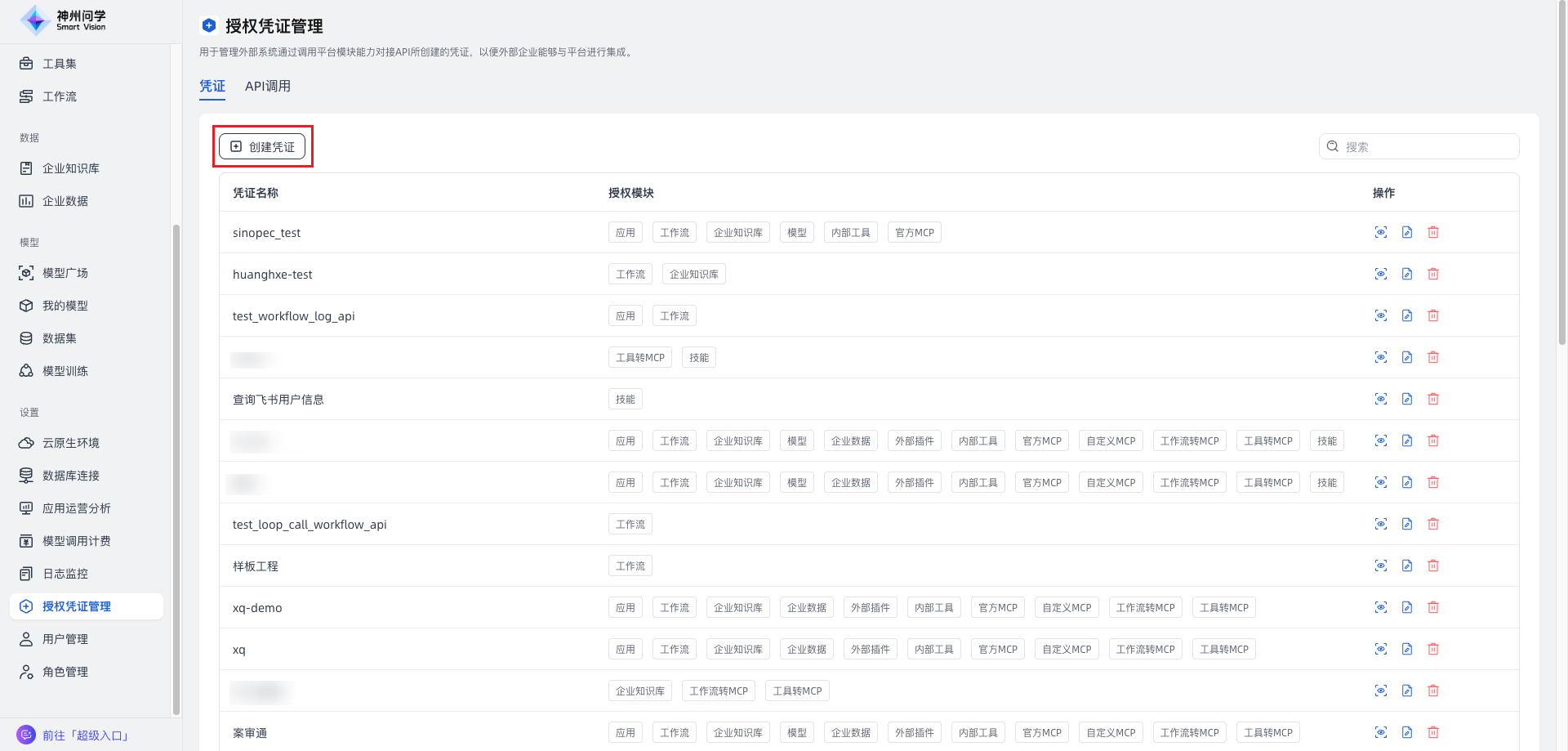Focus the 搜索 input field
The image size is (1568, 751).
(x=1419, y=146)
